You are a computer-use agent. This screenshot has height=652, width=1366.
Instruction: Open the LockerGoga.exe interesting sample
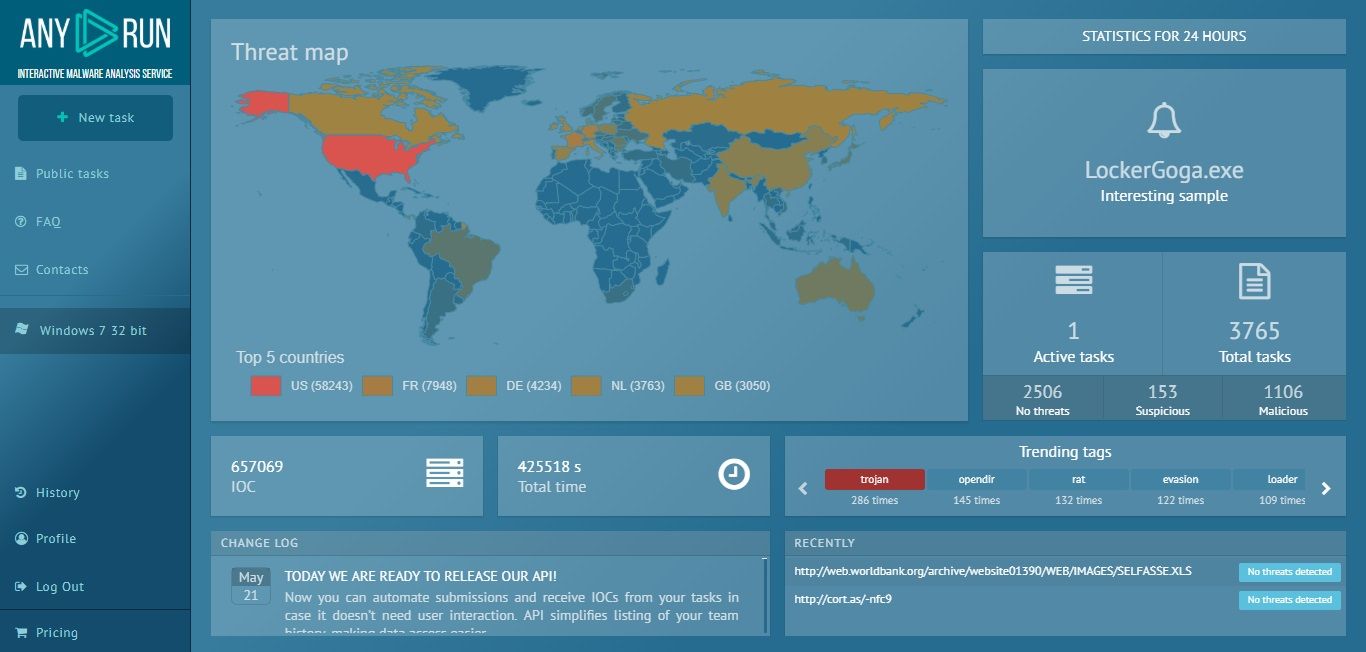tap(1164, 171)
